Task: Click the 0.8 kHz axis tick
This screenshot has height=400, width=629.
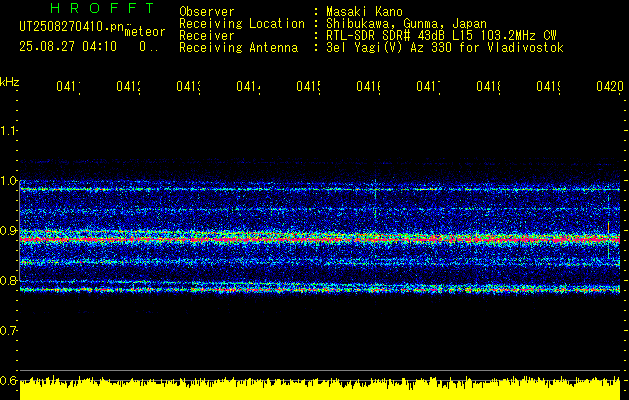Action: [8, 280]
